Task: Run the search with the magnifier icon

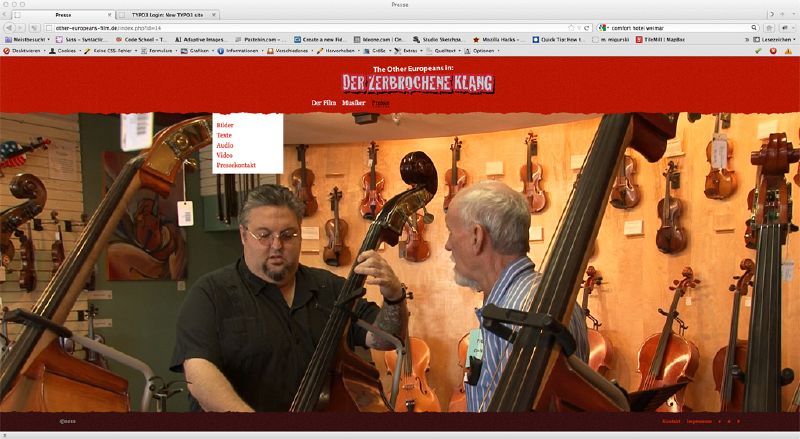Action: pyautogui.click(x=754, y=28)
